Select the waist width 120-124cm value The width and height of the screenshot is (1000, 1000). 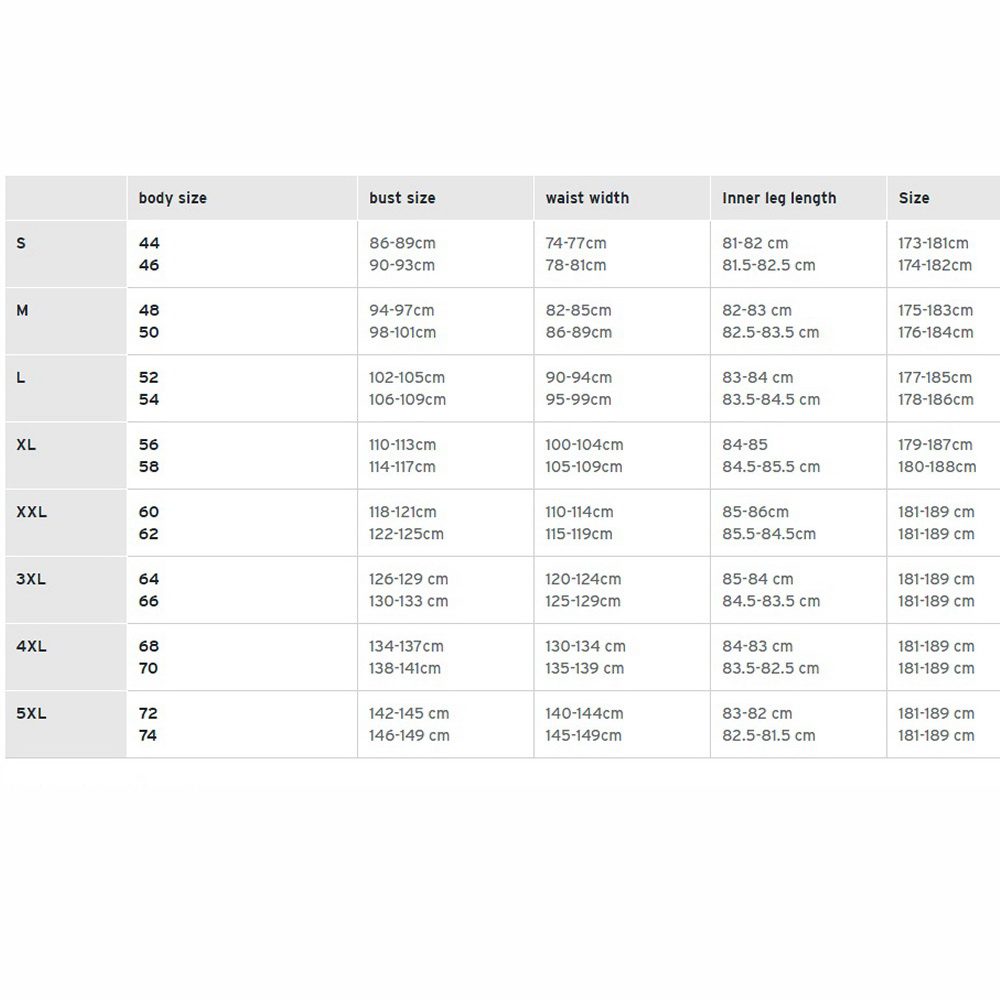pos(583,578)
